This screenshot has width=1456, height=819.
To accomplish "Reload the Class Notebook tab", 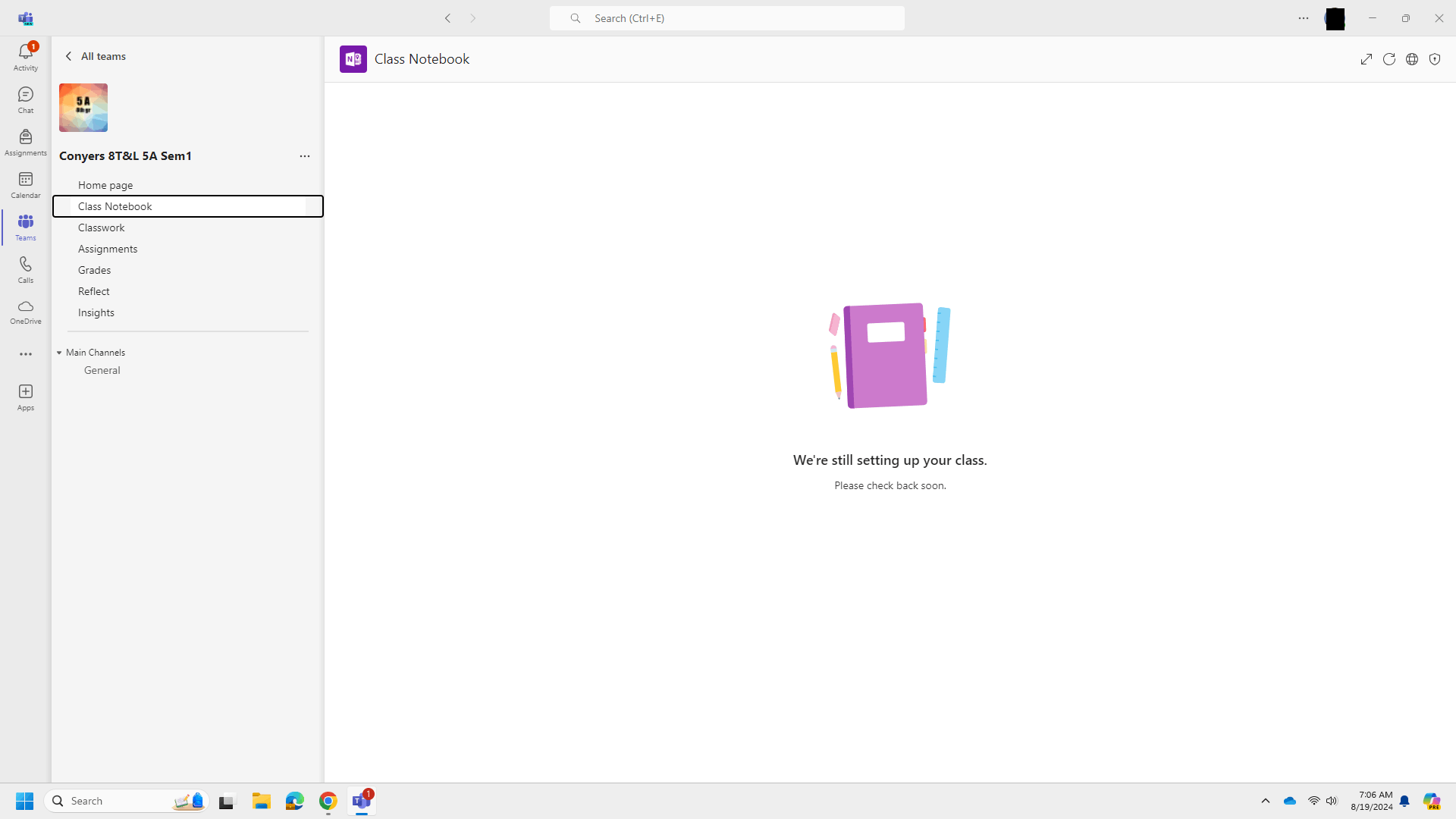I will tap(1389, 59).
